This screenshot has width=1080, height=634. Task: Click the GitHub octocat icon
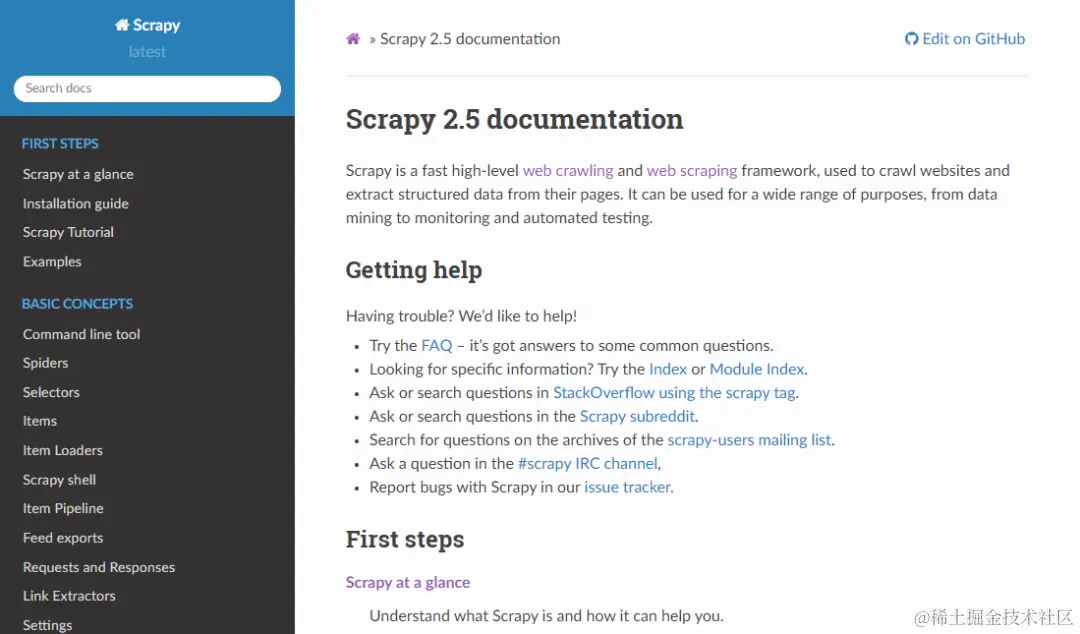tap(911, 39)
